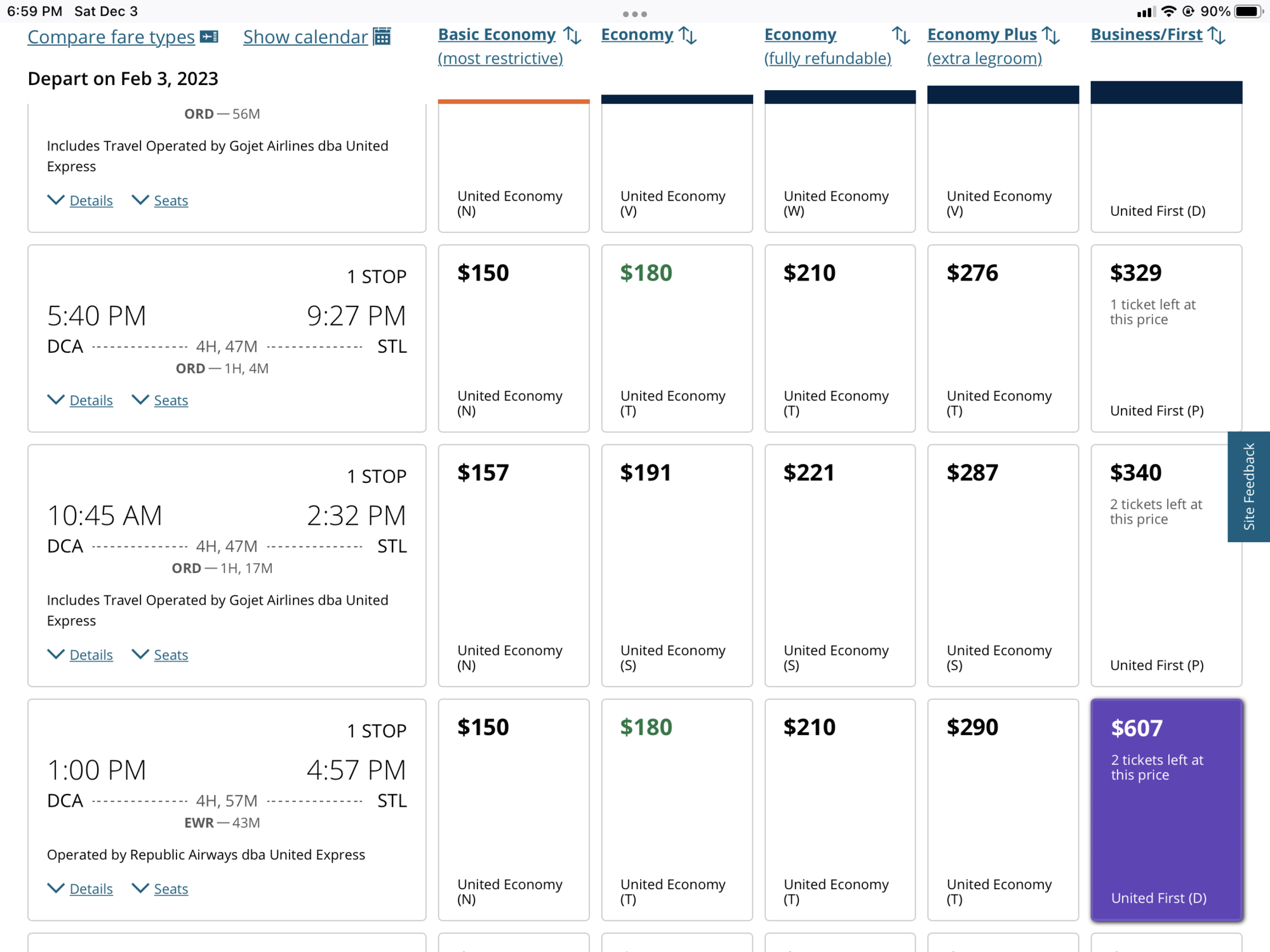
Task: Pick the $340 United First fare
Action: [1166, 565]
